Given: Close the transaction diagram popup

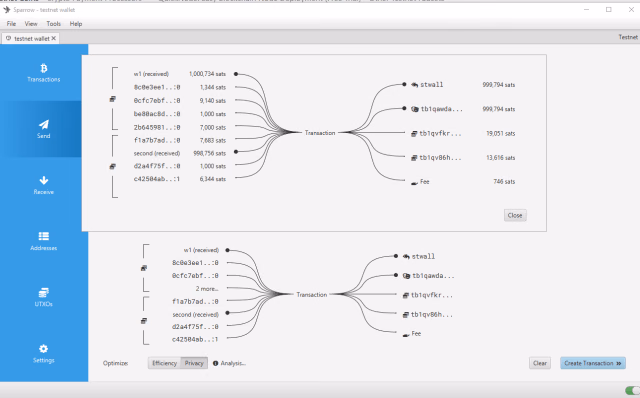Looking at the screenshot, I should [x=515, y=216].
